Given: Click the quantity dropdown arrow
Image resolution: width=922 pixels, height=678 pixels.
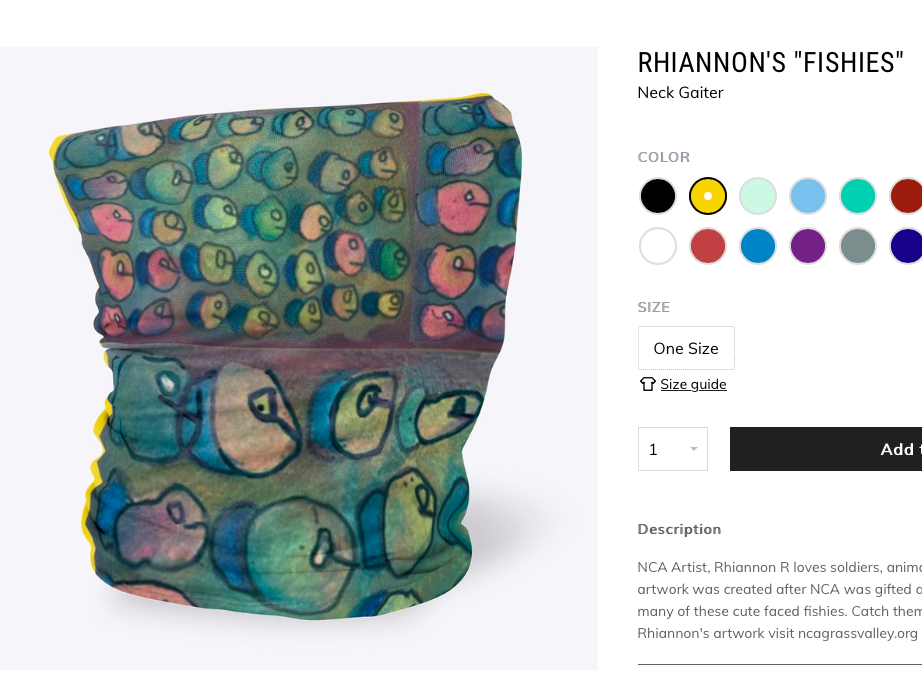Looking at the screenshot, I should [x=694, y=449].
